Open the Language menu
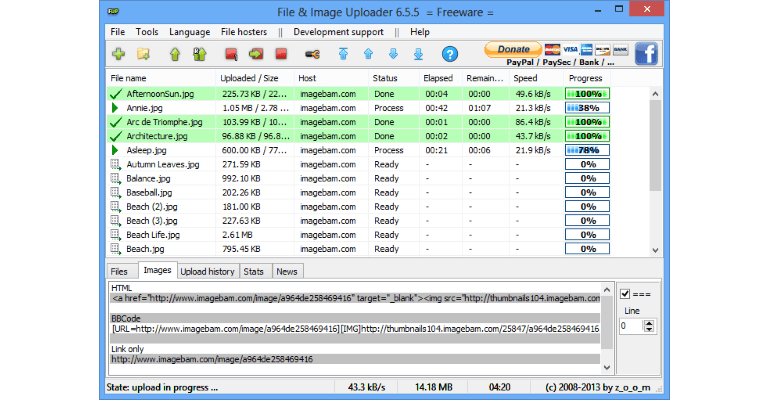 point(190,32)
